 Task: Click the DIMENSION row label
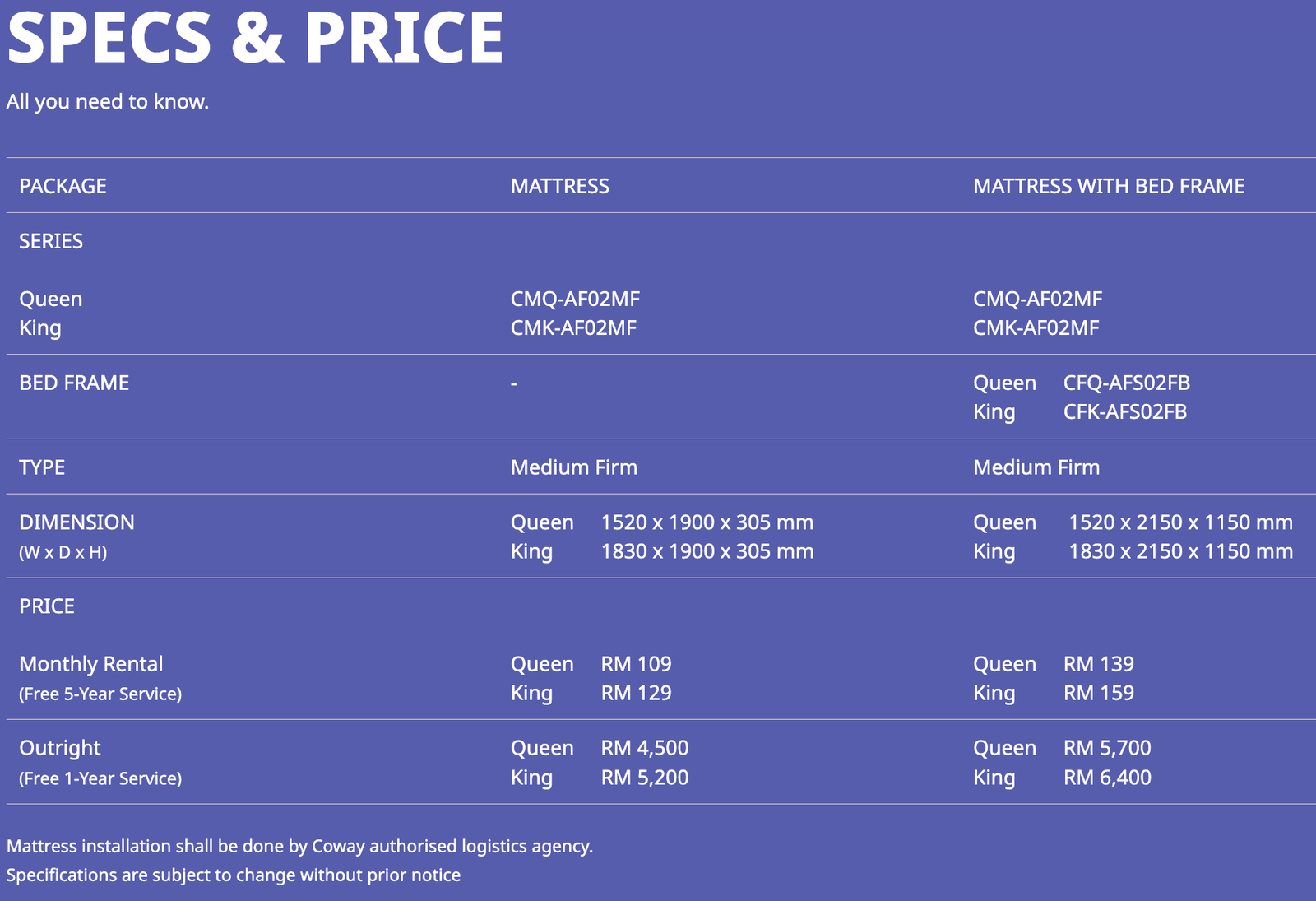coord(76,522)
